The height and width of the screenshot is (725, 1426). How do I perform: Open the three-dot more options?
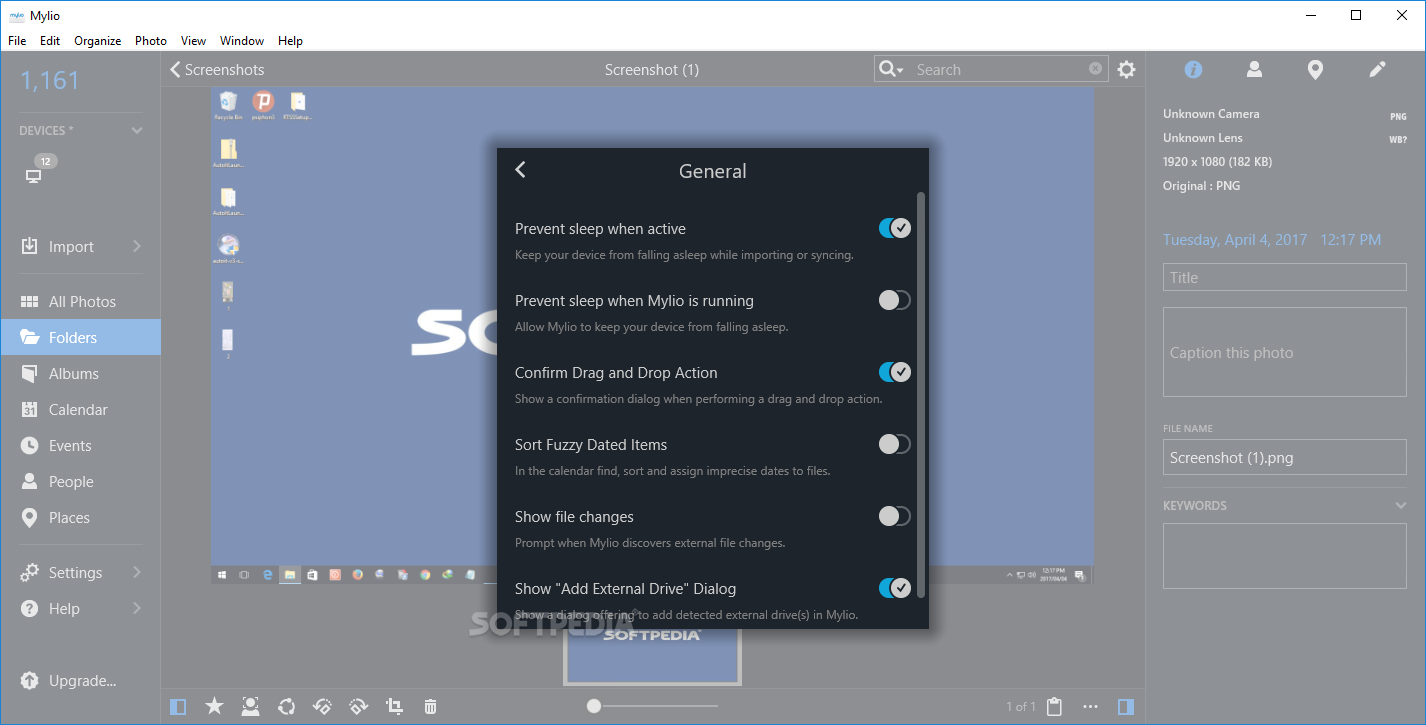(x=1090, y=707)
